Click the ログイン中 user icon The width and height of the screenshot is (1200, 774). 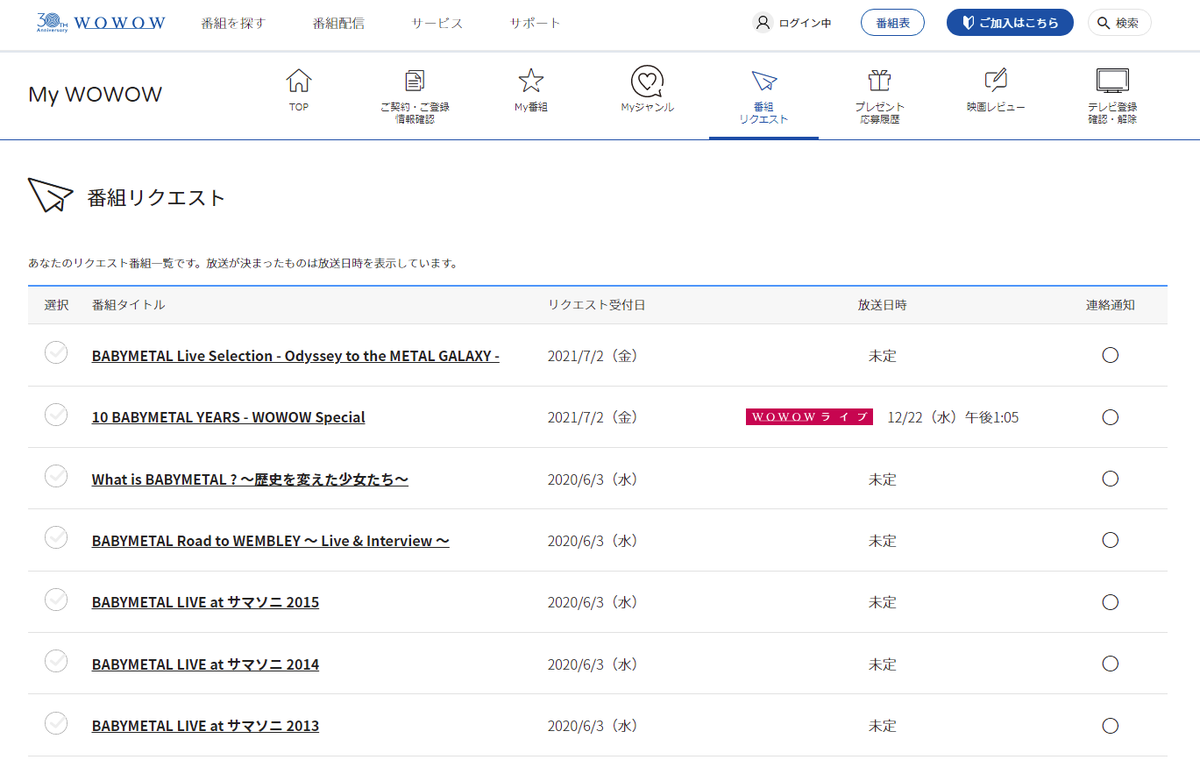763,22
